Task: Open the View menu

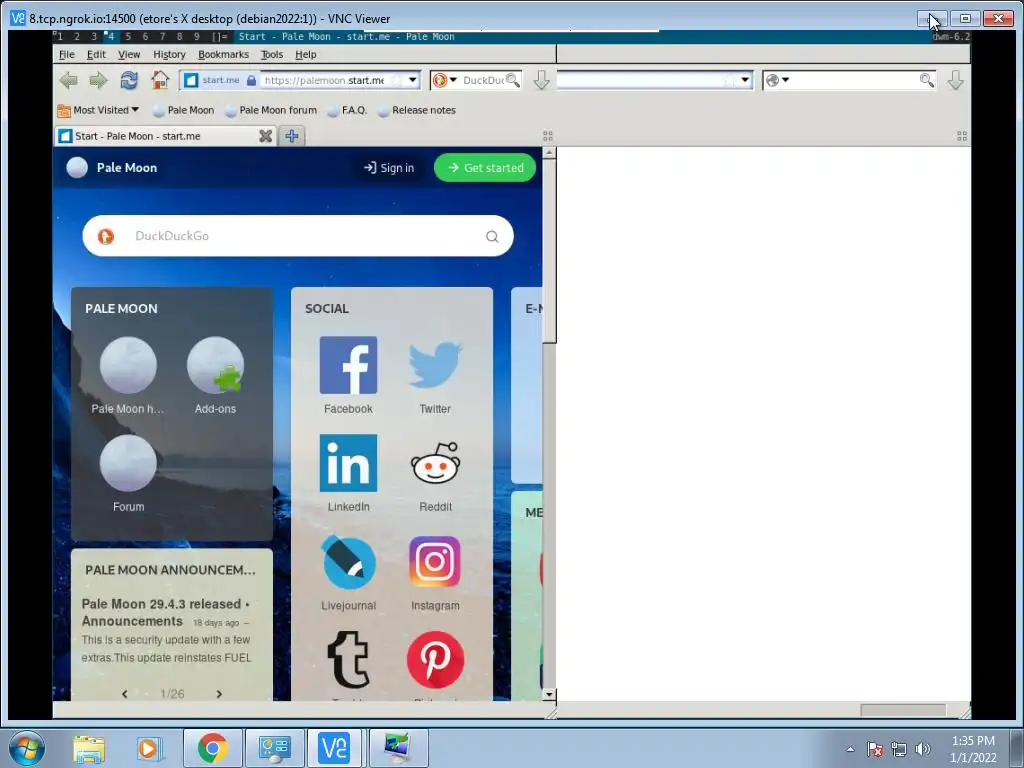Action: coord(129,54)
